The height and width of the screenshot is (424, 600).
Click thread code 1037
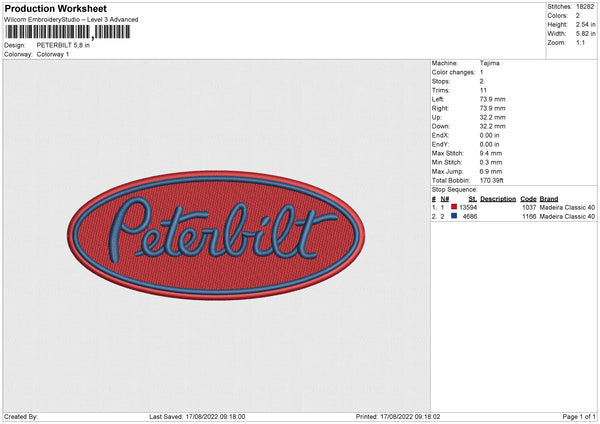[x=529, y=207]
